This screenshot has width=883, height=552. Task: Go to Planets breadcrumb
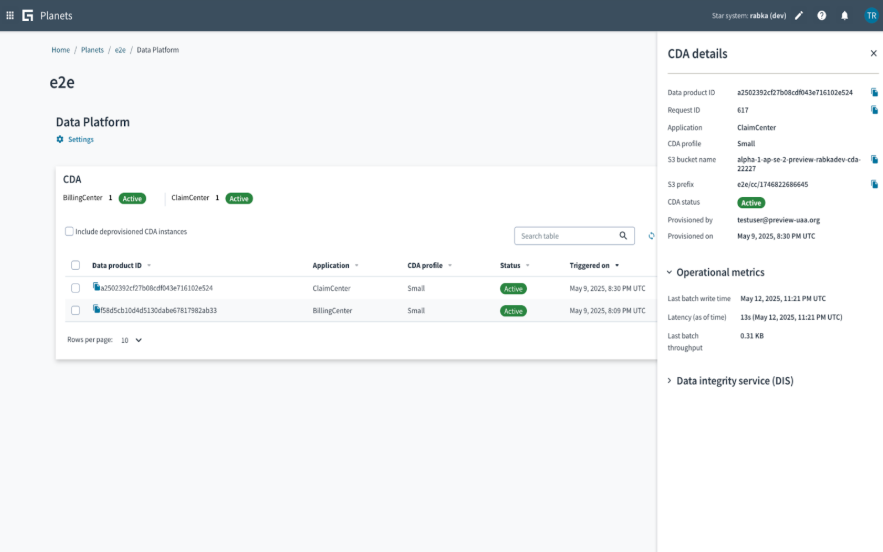coord(92,50)
